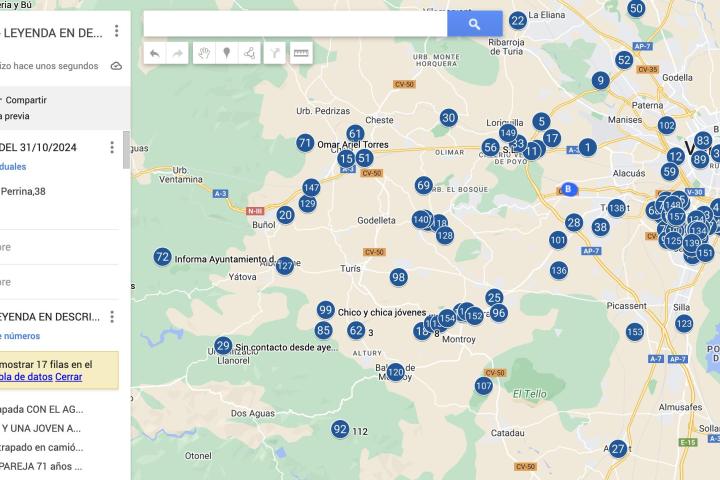Select the 'PAREJA 71 años' list entry
Viewport: 720px width, 480px height.
pyautogui.click(x=41, y=466)
